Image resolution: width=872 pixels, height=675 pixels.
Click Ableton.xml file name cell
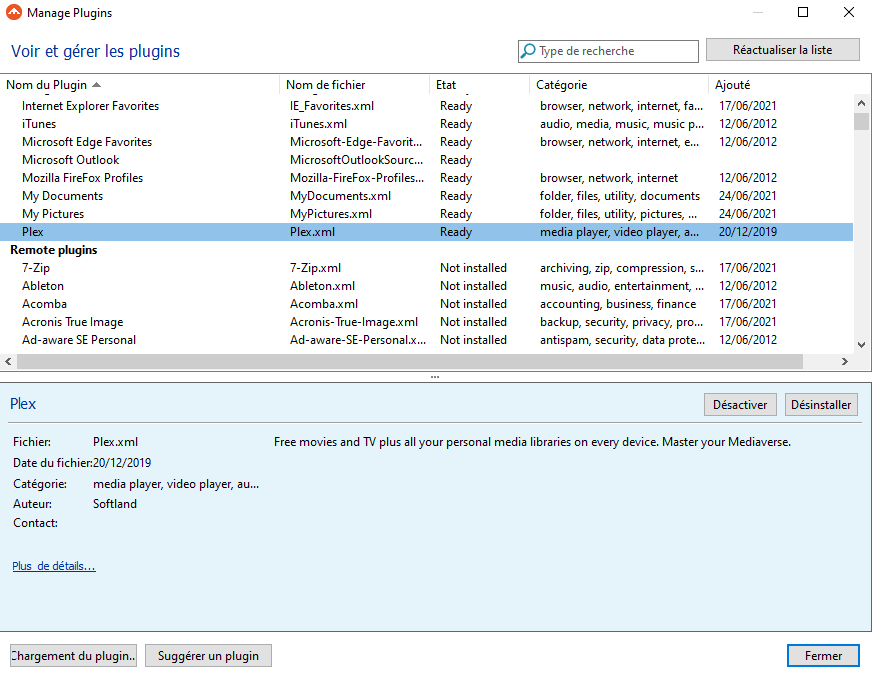322,286
